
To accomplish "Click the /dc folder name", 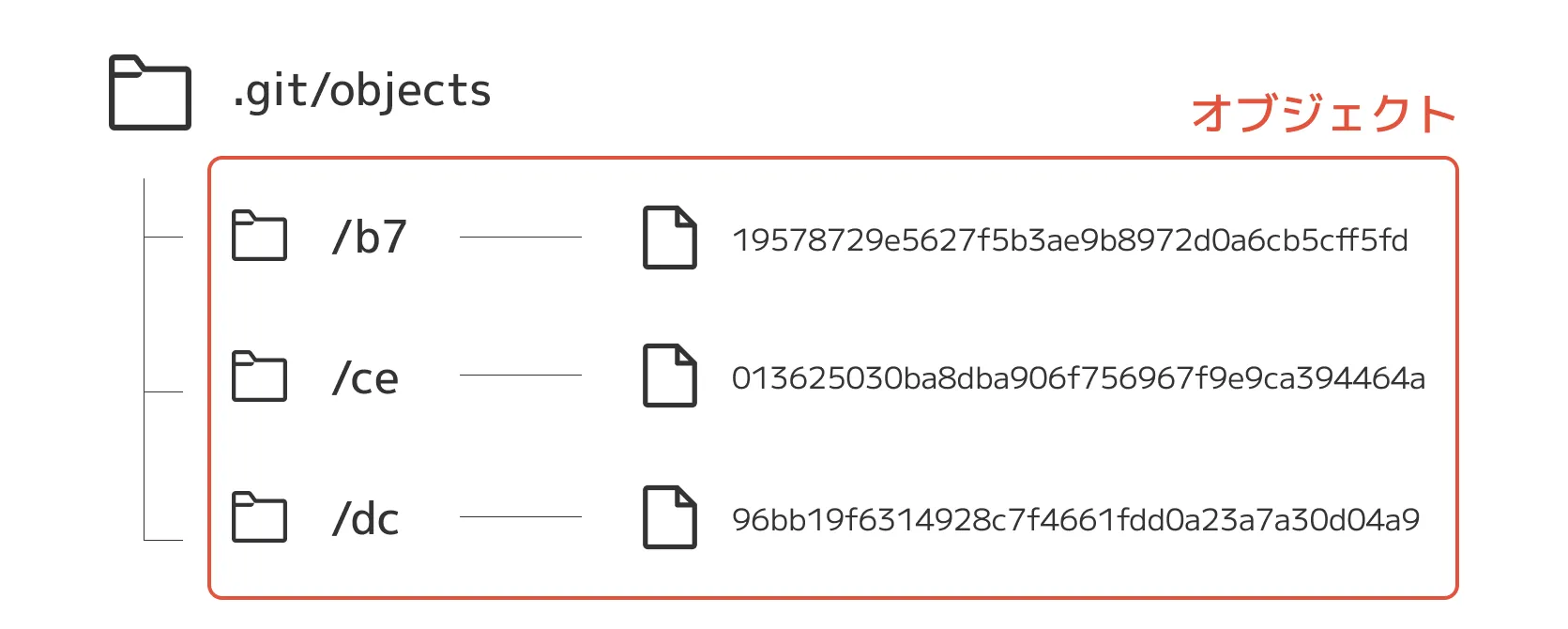I will (365, 519).
